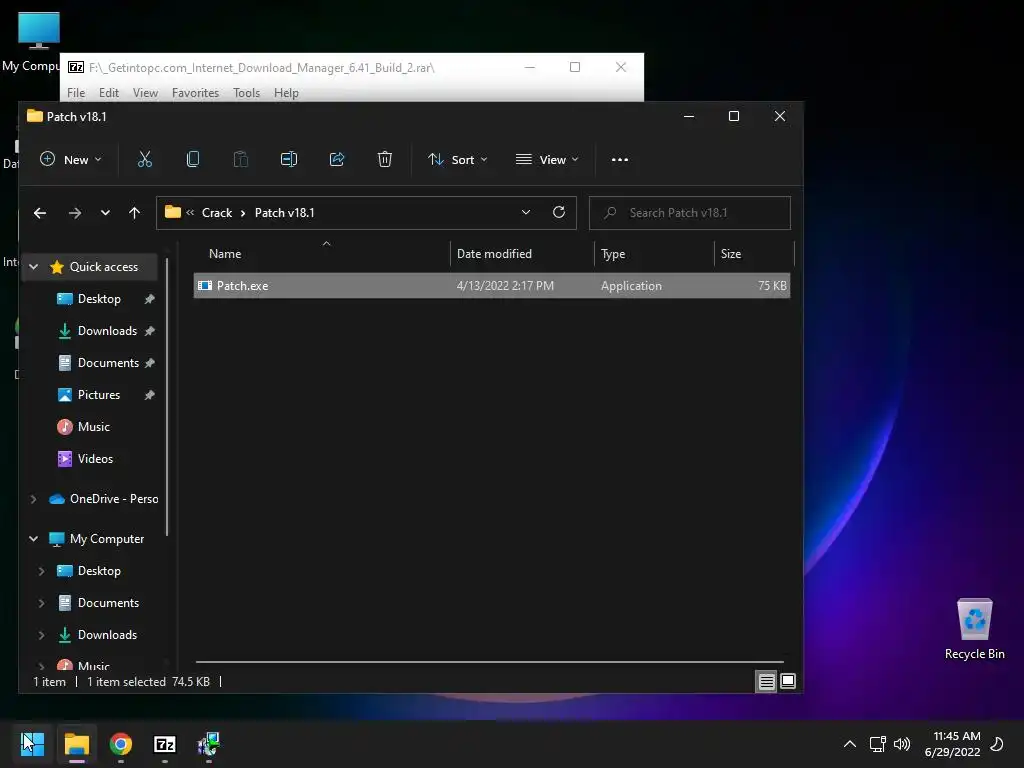Viewport: 1024px width, 768px height.
Task: Open Edit menu in 7-Zip window
Action: pos(108,93)
